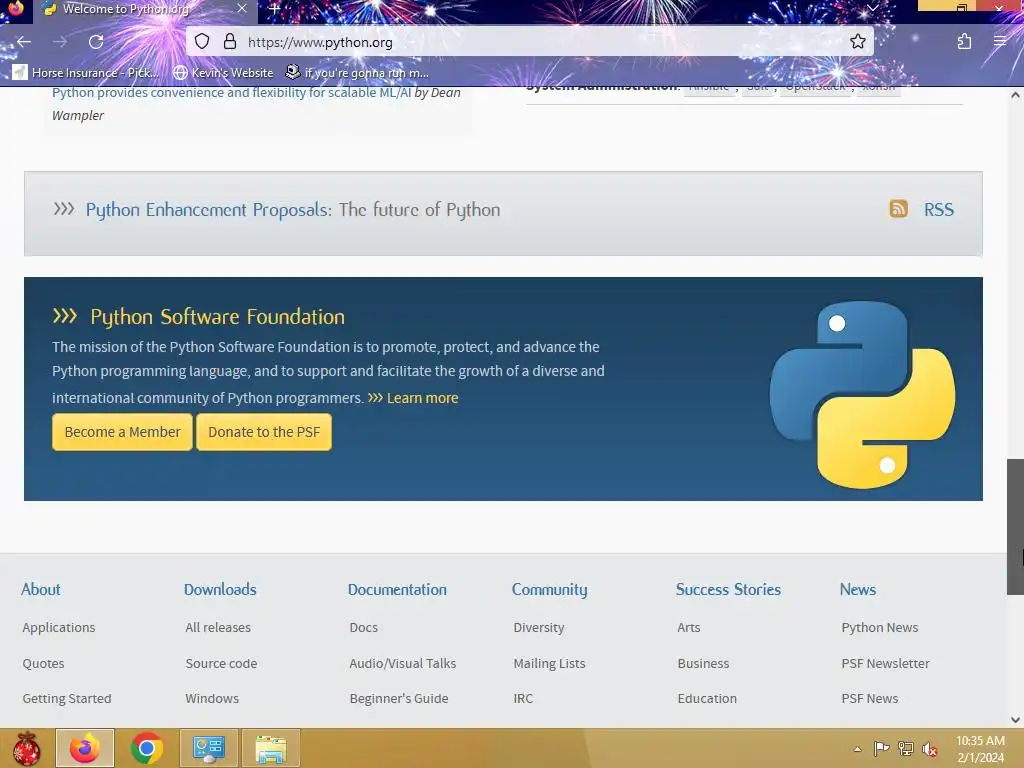Open the Applications footer link

click(x=59, y=628)
